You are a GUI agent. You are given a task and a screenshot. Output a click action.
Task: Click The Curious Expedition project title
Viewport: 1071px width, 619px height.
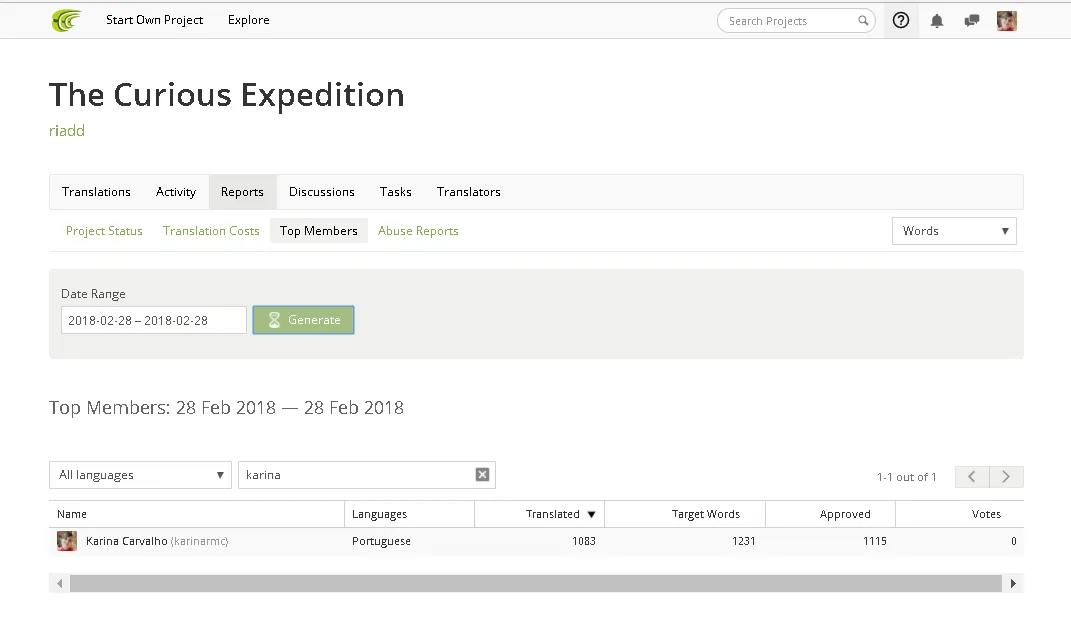[x=227, y=95]
